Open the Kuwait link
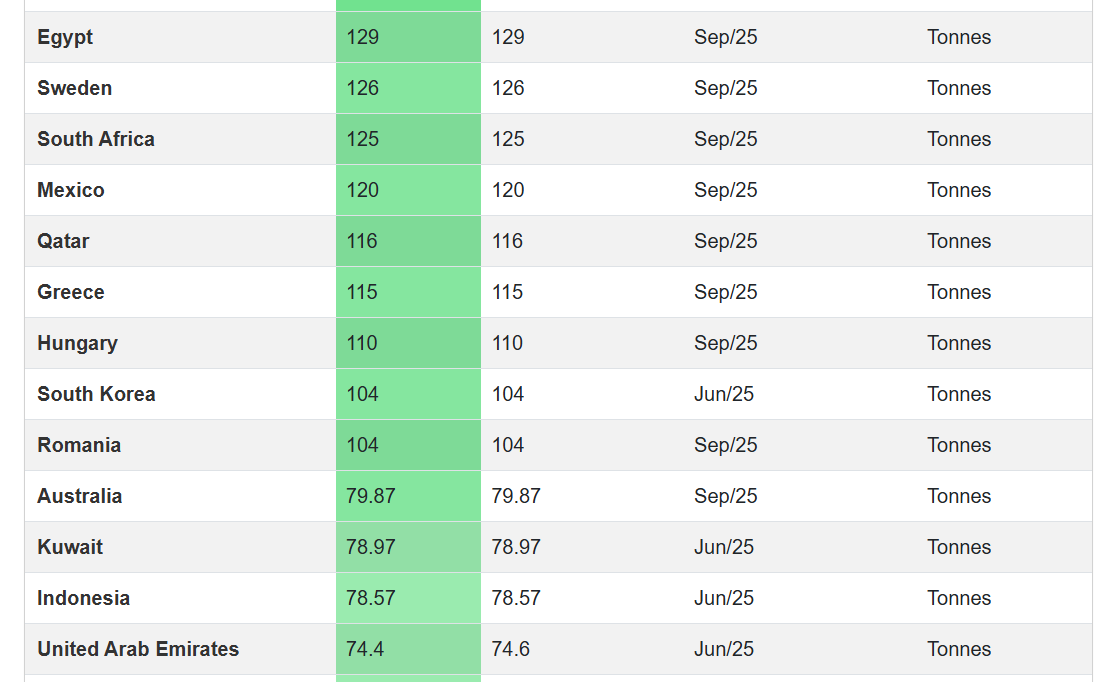The image size is (1108, 682). 70,547
